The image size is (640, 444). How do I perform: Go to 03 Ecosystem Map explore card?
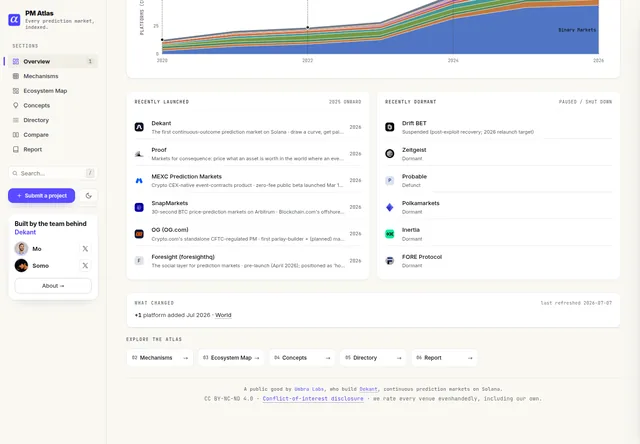tap(231, 357)
